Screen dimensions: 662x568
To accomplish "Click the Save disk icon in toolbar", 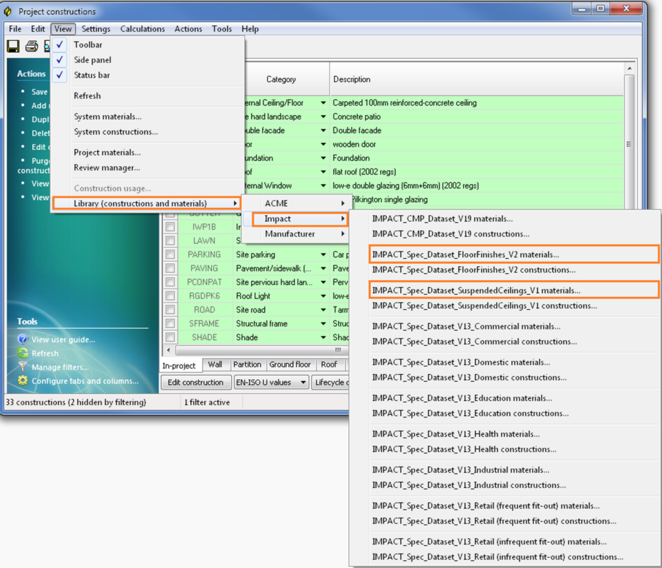I will coord(14,46).
